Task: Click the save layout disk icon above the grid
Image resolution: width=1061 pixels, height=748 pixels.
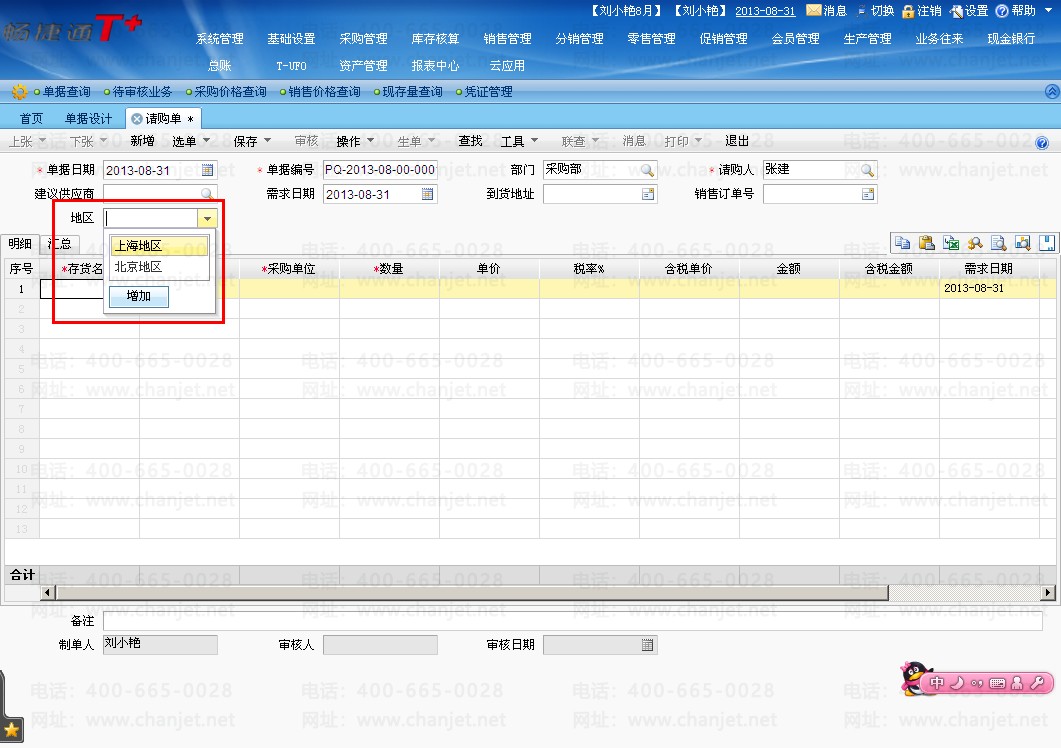Action: tap(1047, 243)
